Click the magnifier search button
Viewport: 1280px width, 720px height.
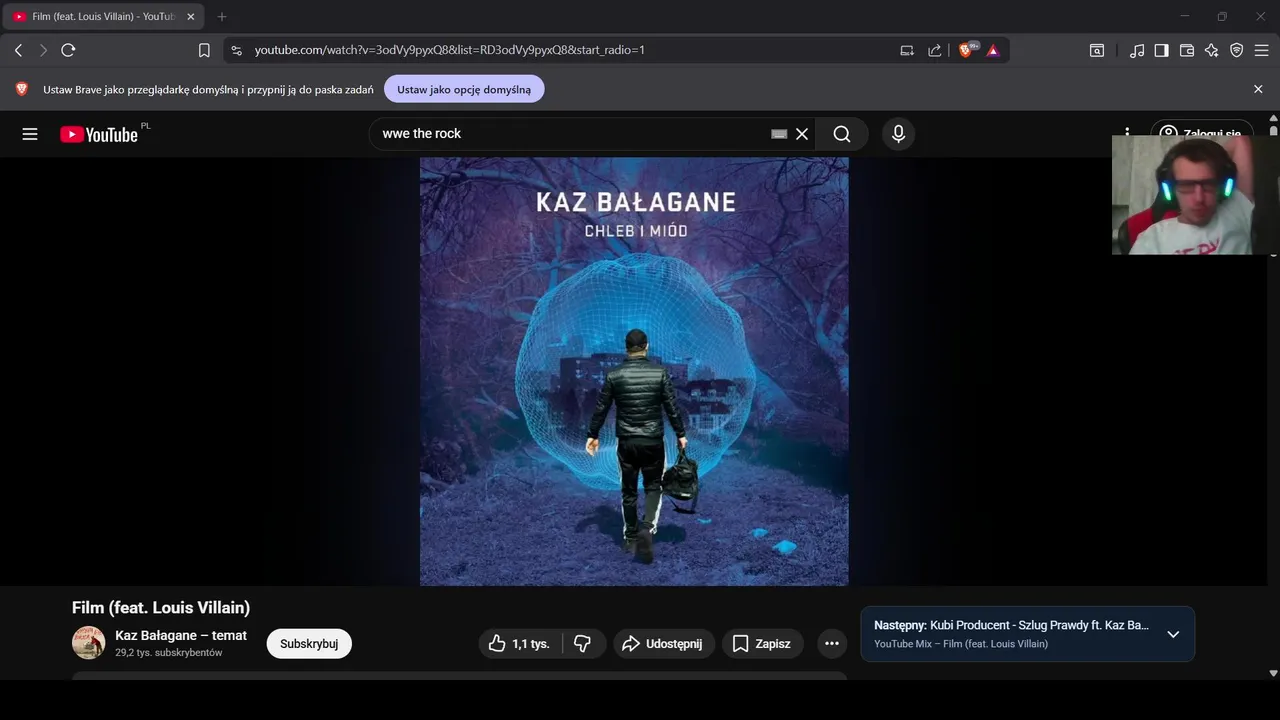(842, 134)
